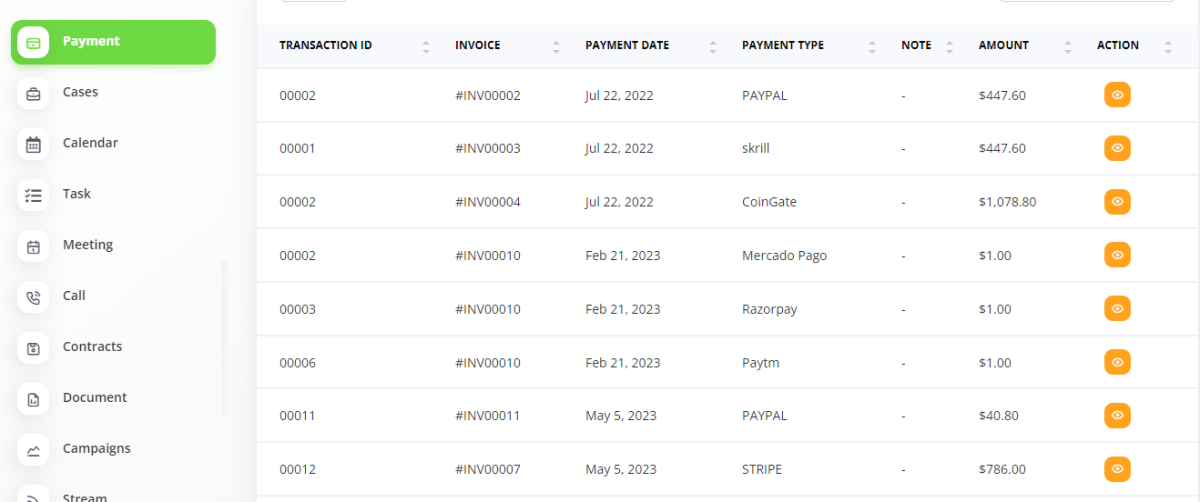Click the Campaigns chart icon
The image size is (1200, 502).
click(33, 450)
